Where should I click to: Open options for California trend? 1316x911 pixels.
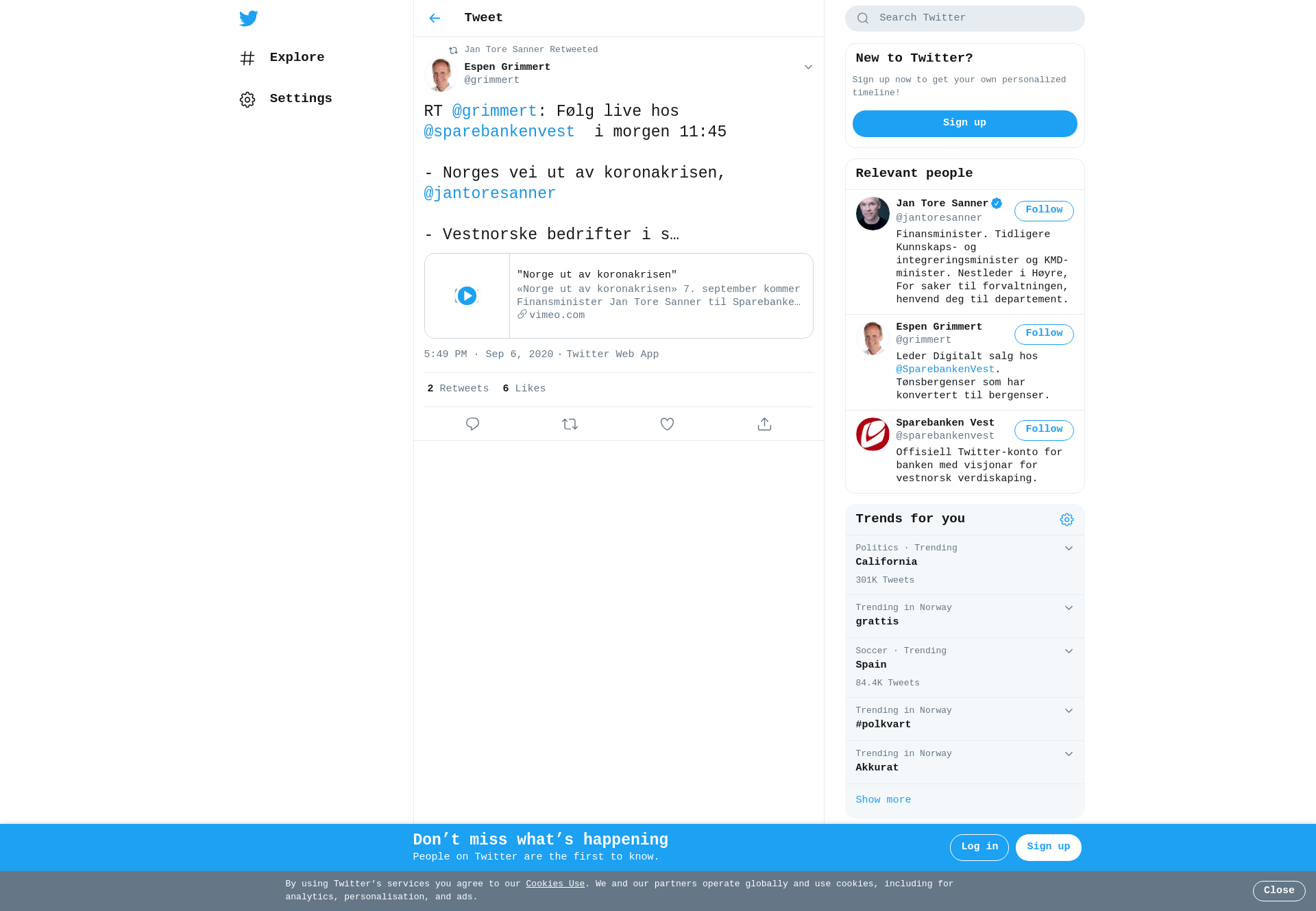point(1069,548)
